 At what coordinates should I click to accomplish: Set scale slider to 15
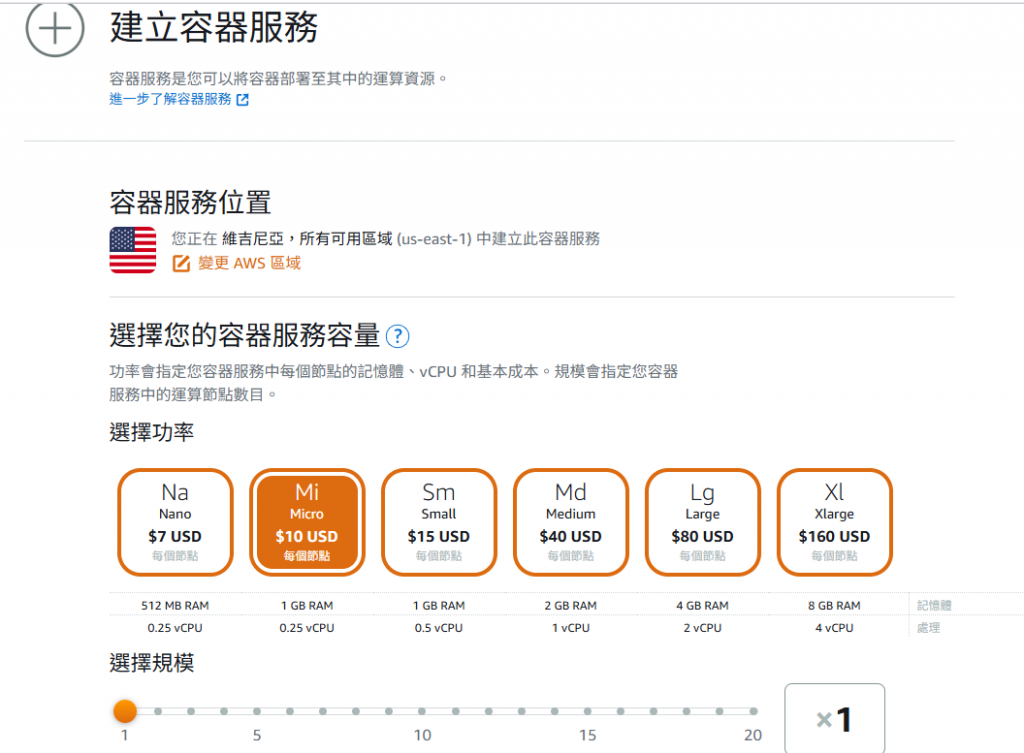[588, 711]
